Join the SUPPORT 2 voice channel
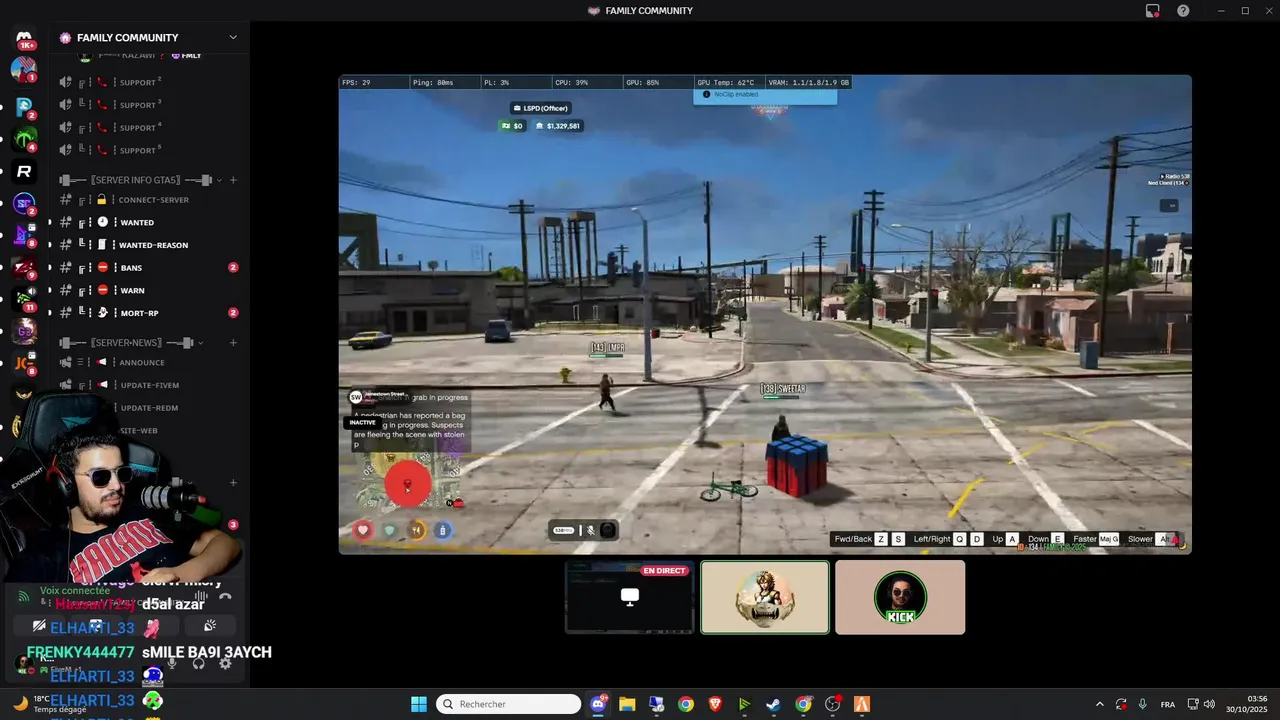This screenshot has height=720, width=1280. [x=148, y=82]
